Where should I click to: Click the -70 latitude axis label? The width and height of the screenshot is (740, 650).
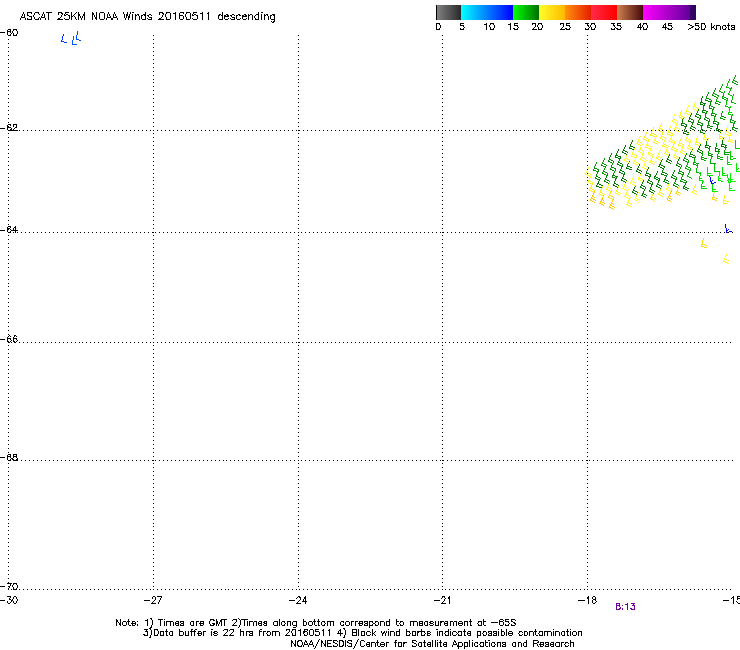tap(9, 586)
